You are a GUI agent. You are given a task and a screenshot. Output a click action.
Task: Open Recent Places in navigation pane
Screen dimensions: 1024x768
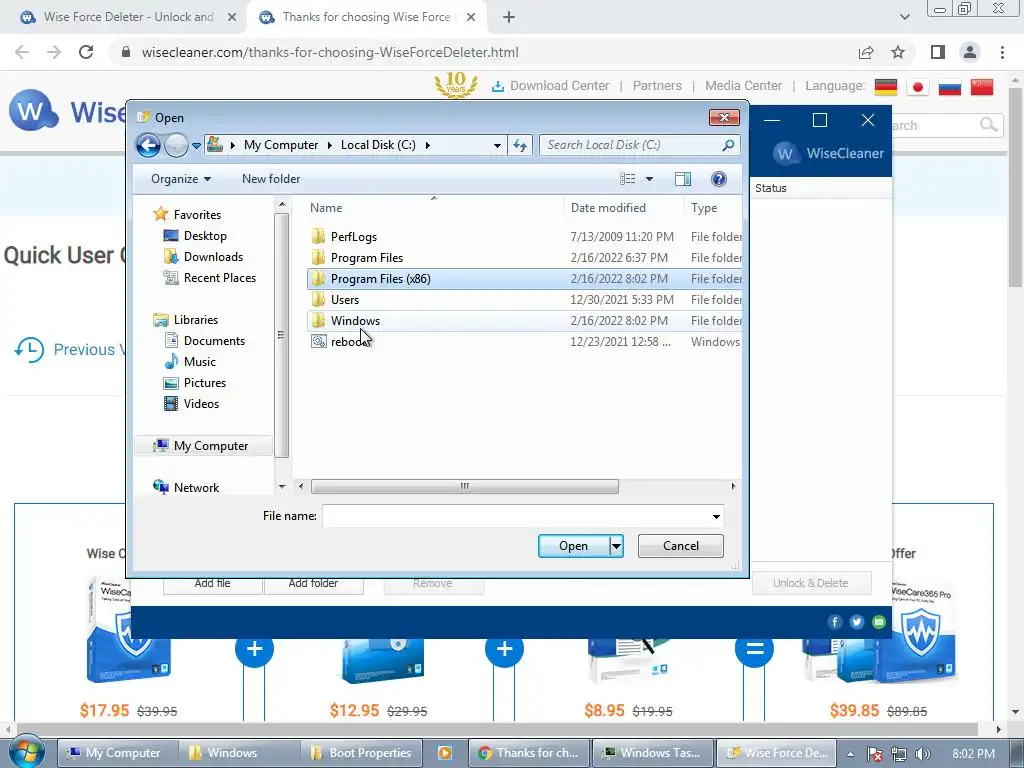[x=219, y=278]
